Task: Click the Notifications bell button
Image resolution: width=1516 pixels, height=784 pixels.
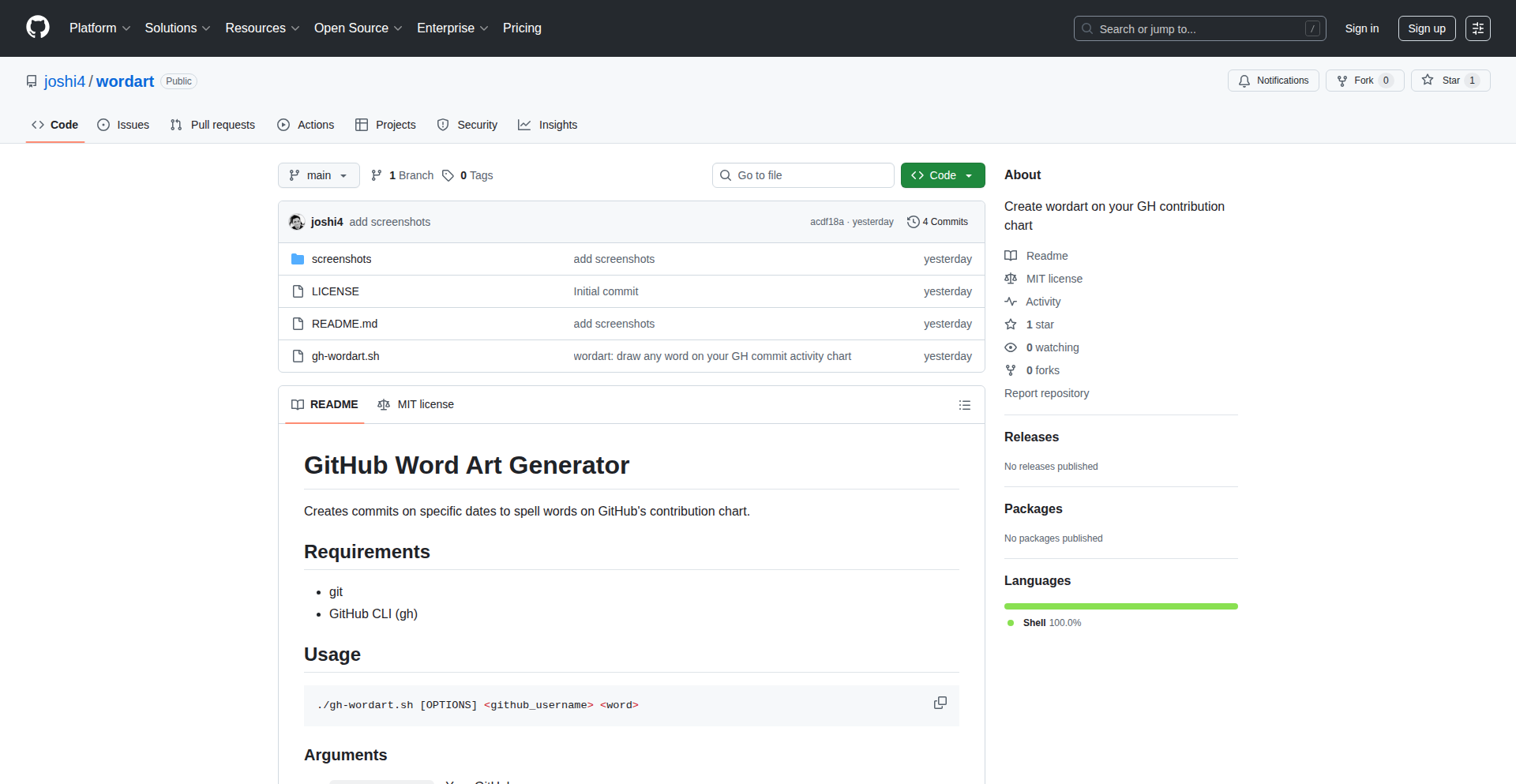Action: (1273, 81)
